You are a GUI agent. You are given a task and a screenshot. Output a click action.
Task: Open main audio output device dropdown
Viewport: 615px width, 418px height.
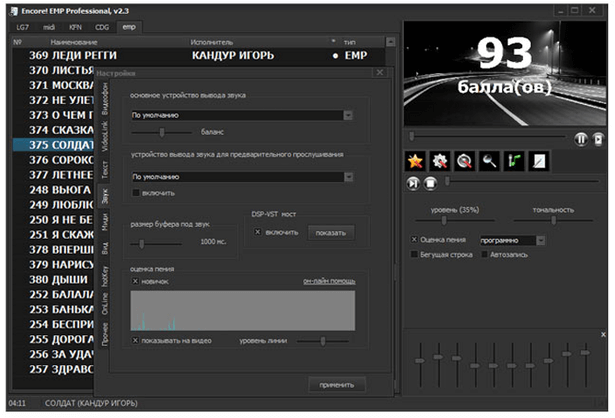(x=347, y=115)
